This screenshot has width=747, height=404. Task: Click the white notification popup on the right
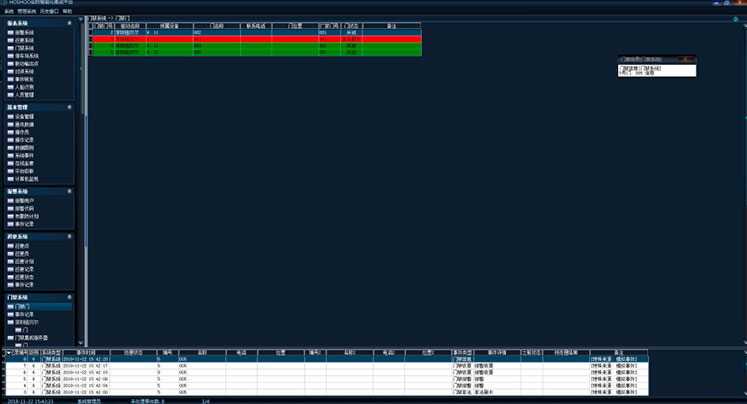click(x=655, y=70)
